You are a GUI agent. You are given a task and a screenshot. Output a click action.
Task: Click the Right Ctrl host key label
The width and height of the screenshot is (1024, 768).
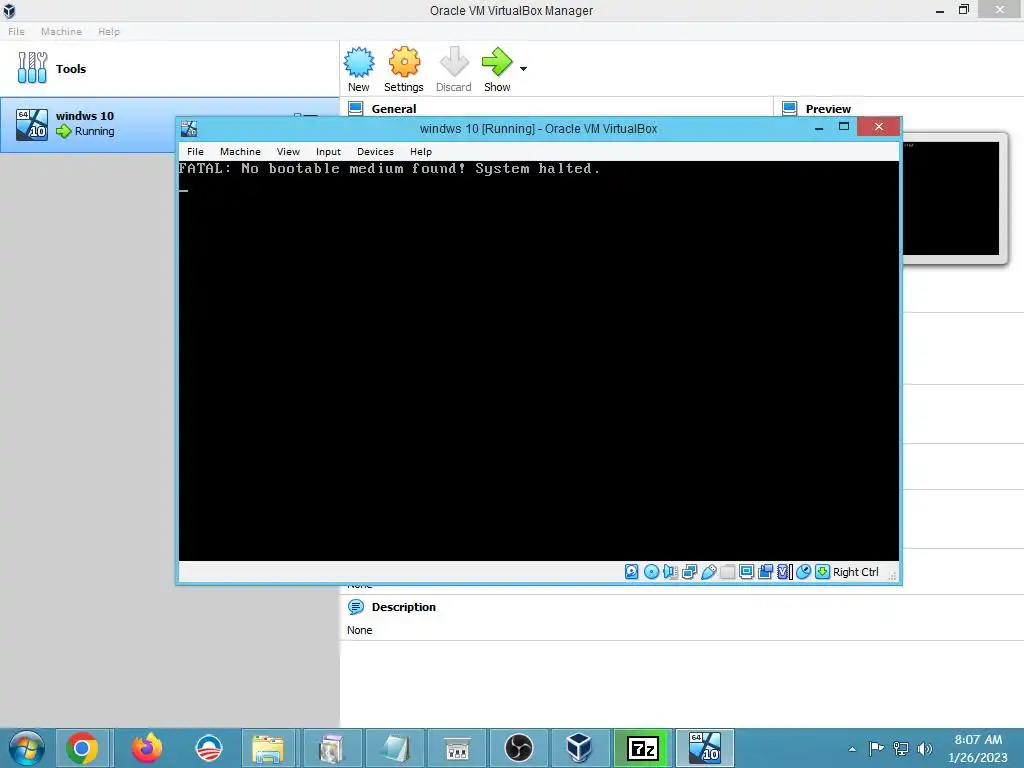pyautogui.click(x=856, y=572)
